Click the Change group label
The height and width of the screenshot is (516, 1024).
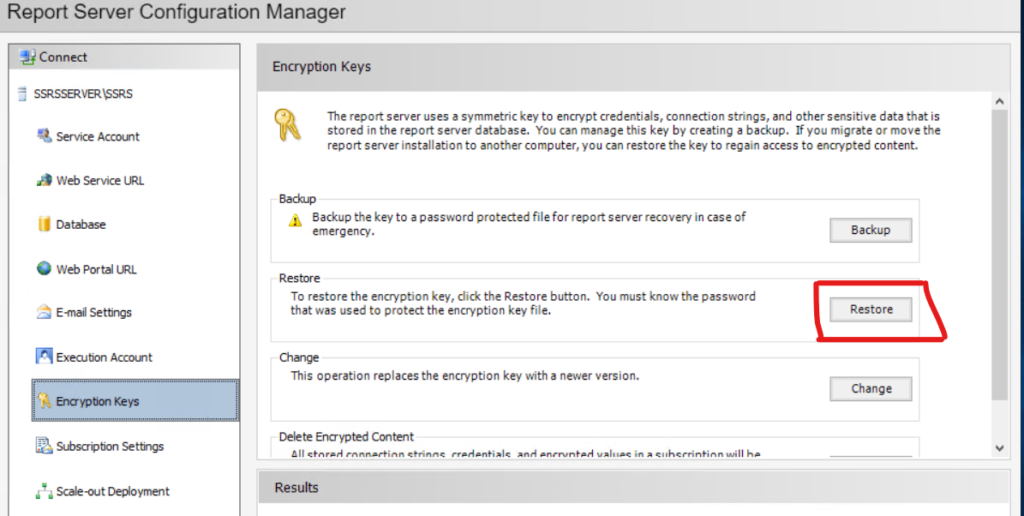[x=298, y=358]
